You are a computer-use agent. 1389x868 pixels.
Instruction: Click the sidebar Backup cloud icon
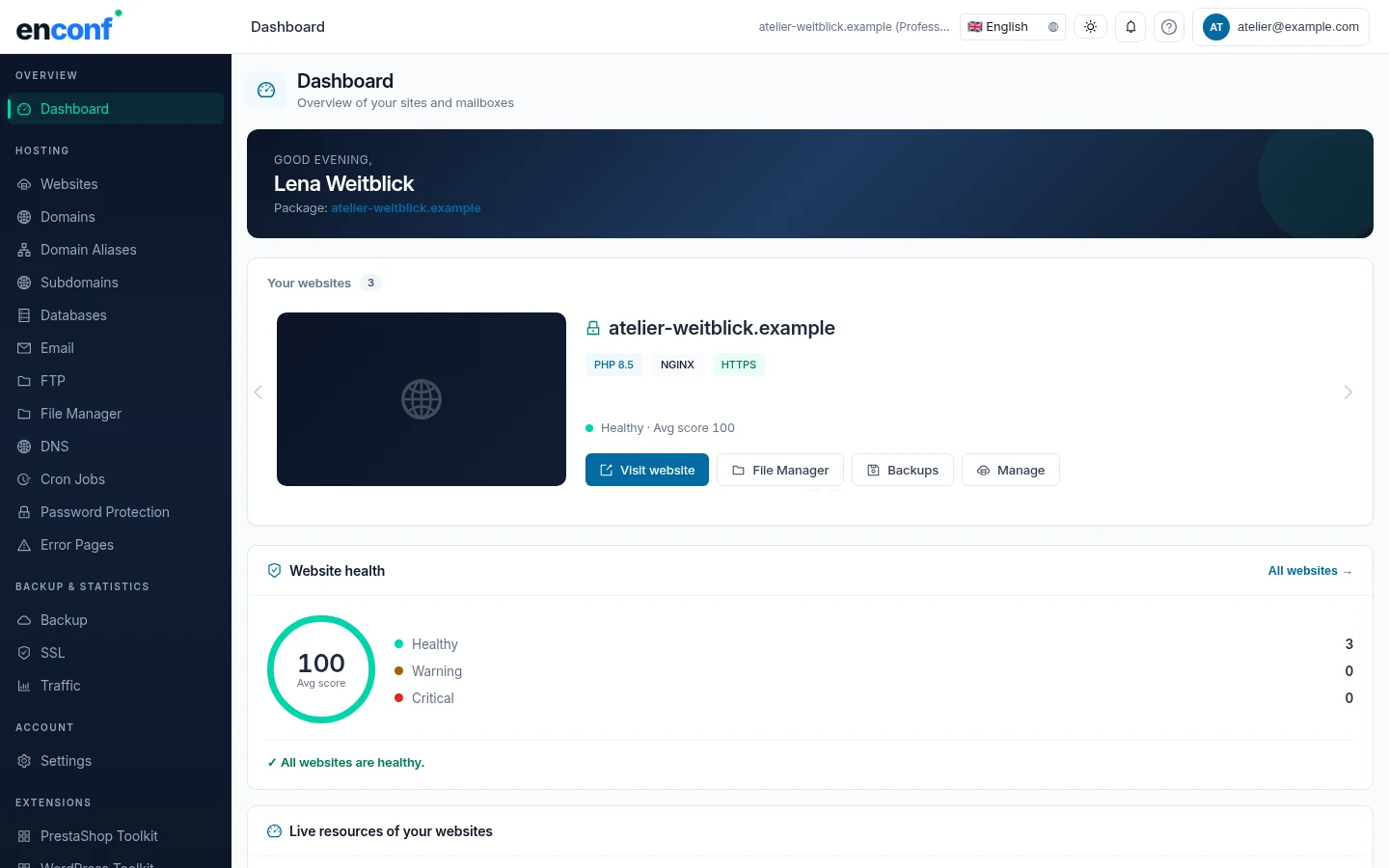point(24,620)
